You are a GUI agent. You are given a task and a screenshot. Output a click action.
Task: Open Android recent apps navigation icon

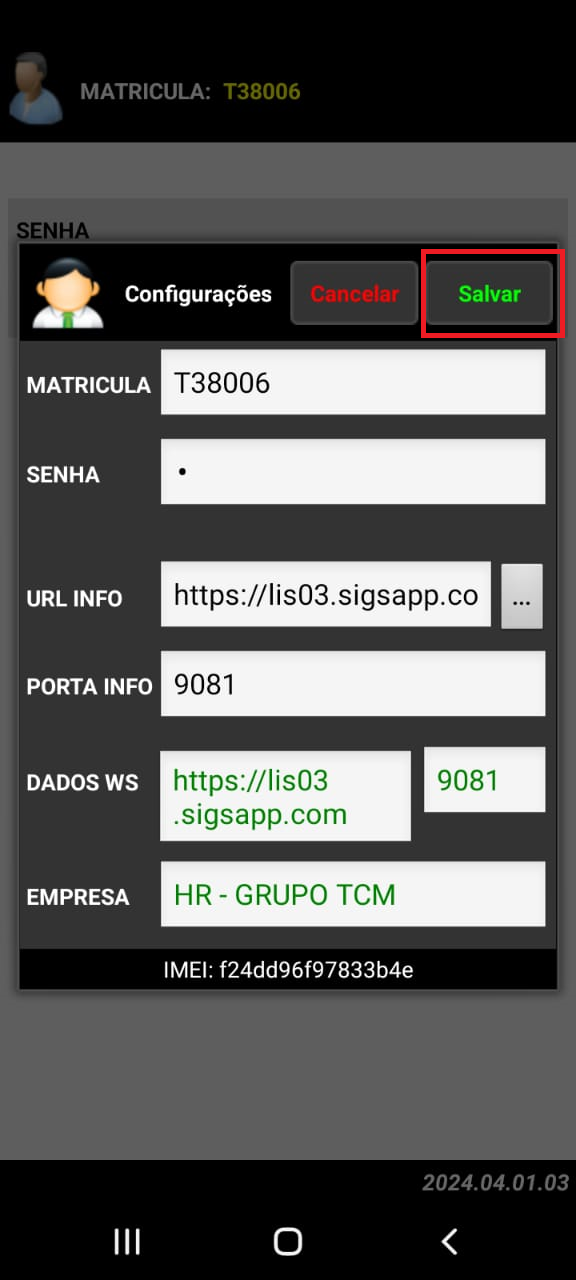coord(127,1241)
